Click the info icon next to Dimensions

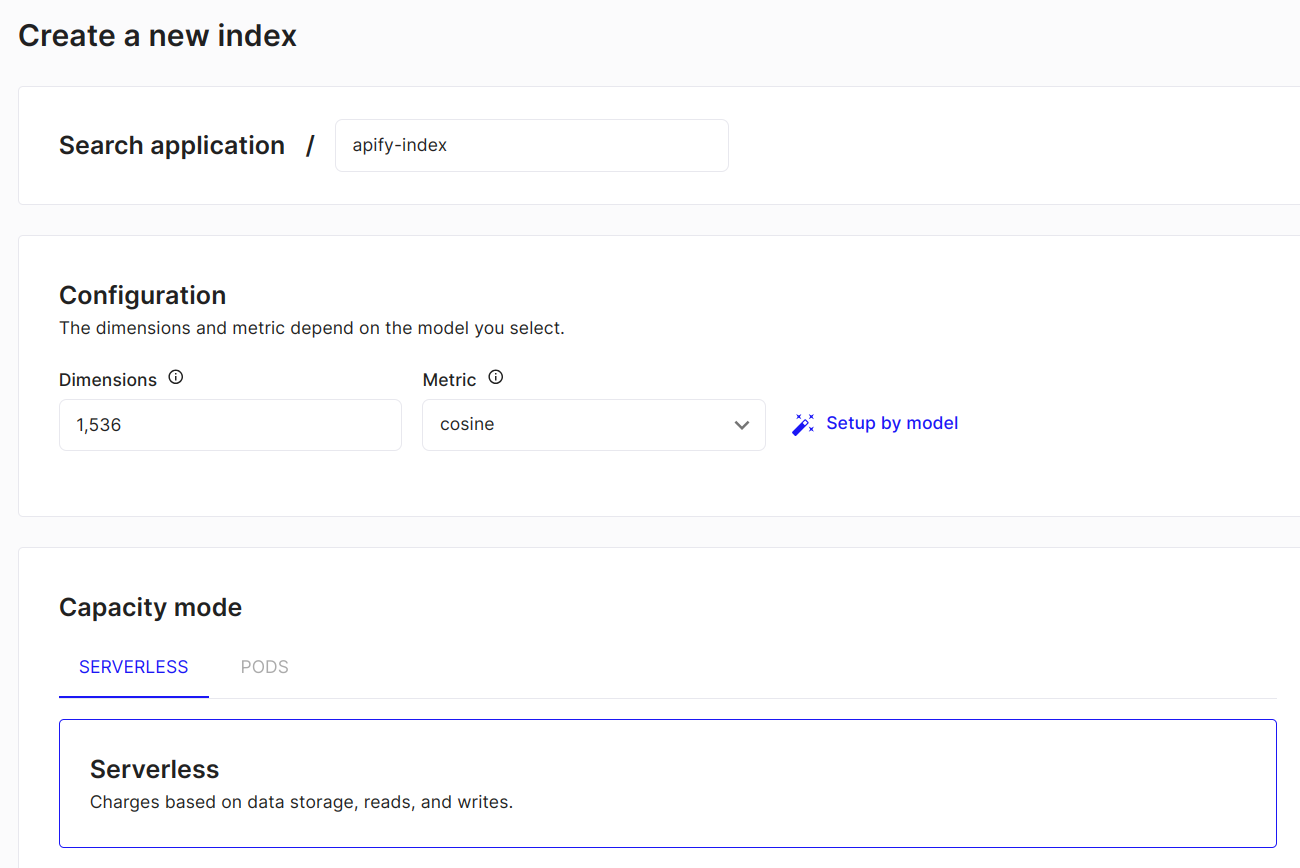tap(175, 376)
